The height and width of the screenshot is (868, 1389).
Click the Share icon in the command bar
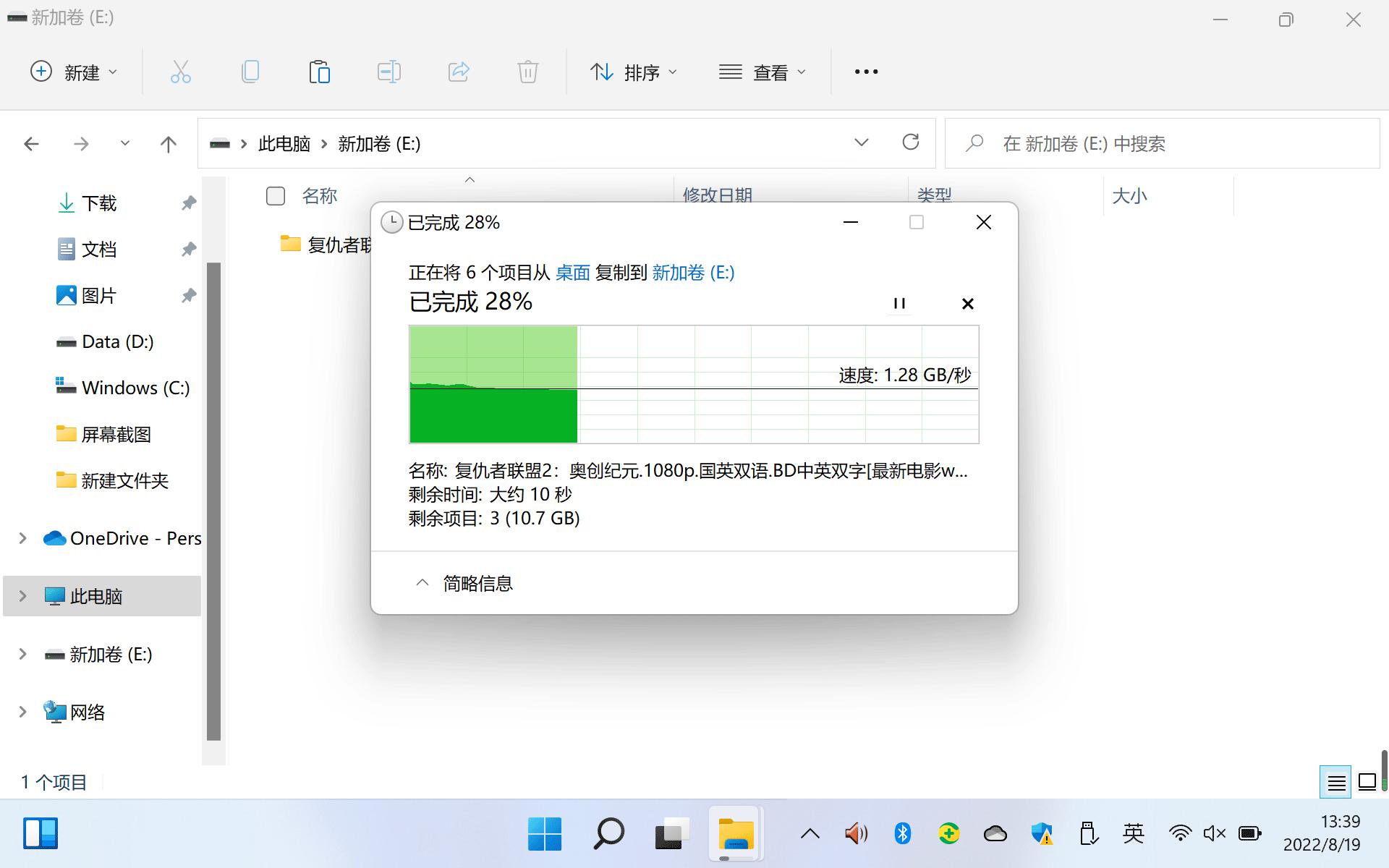tap(458, 72)
